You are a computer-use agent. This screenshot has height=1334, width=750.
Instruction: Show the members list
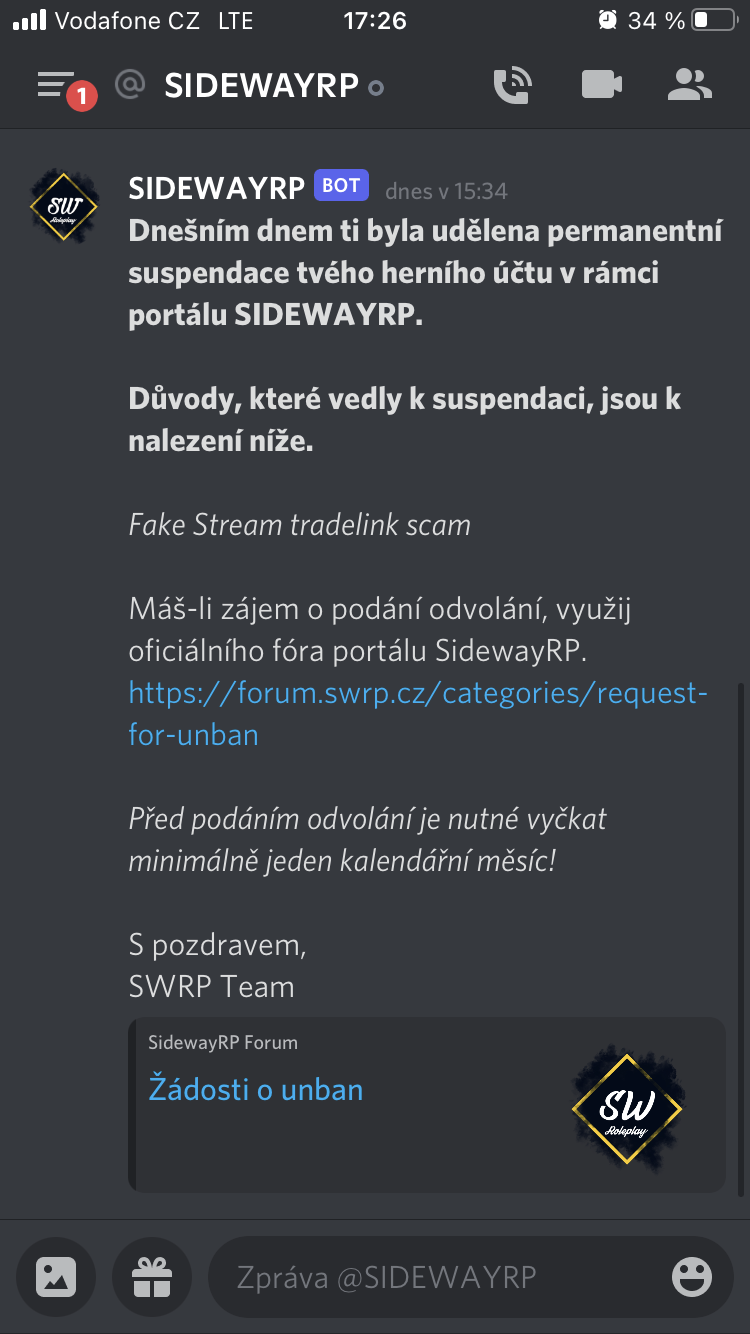[x=689, y=85]
